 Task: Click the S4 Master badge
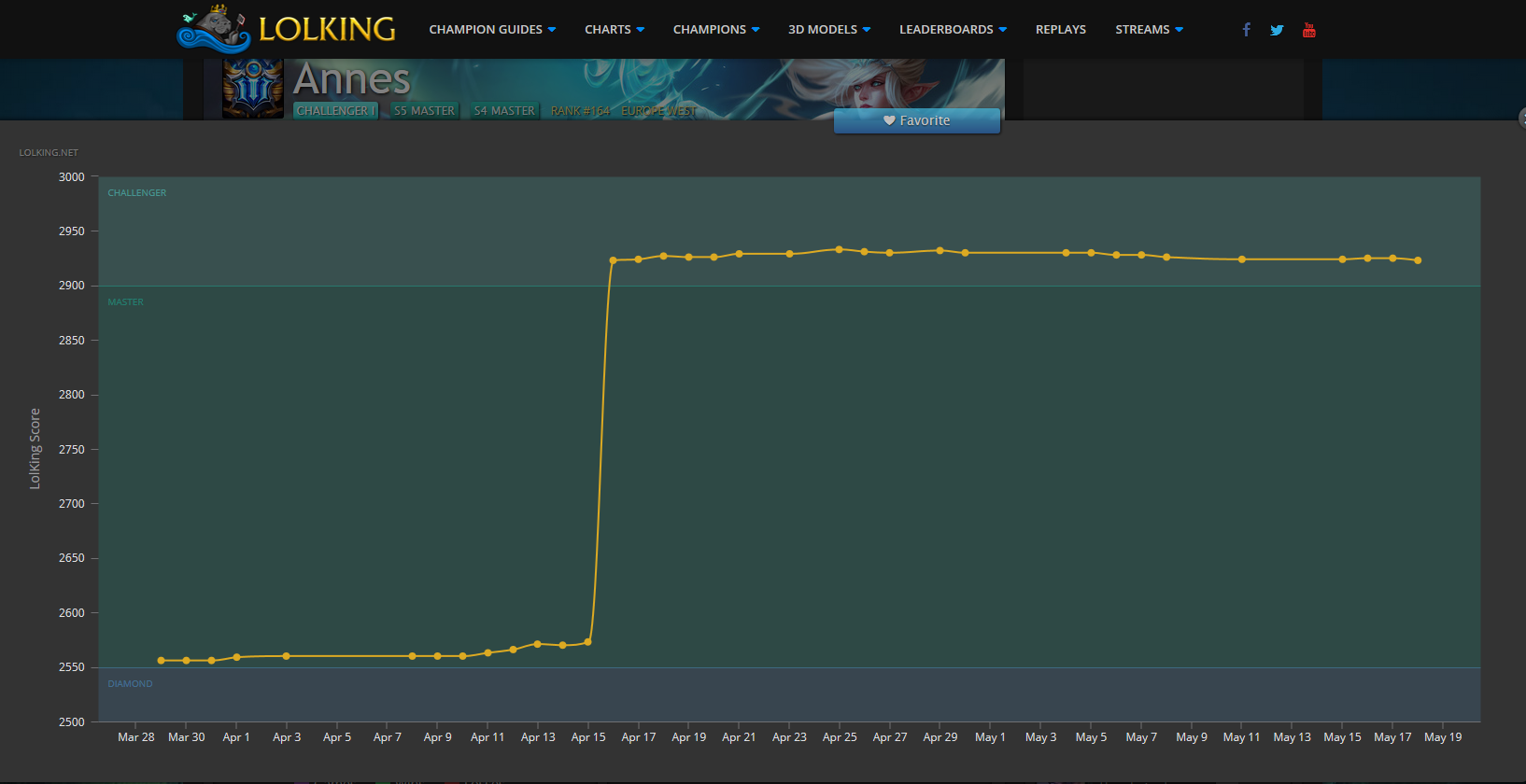tap(504, 110)
